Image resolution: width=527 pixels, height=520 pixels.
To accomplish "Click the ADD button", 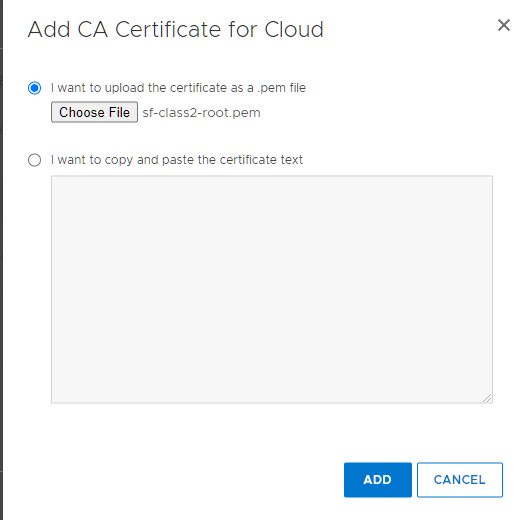I will (378, 480).
